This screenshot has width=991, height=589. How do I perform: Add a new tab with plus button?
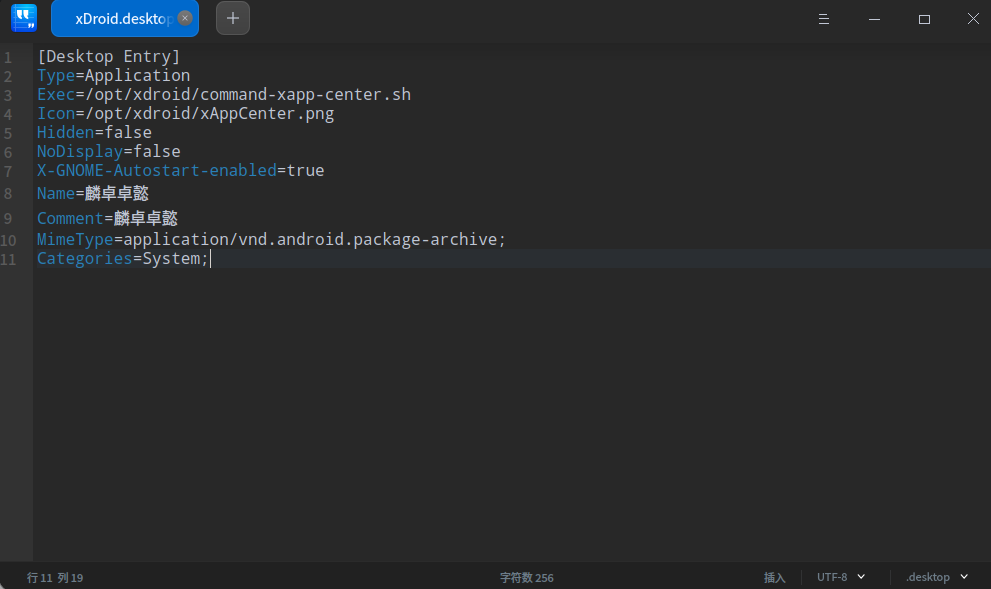[x=233, y=18]
